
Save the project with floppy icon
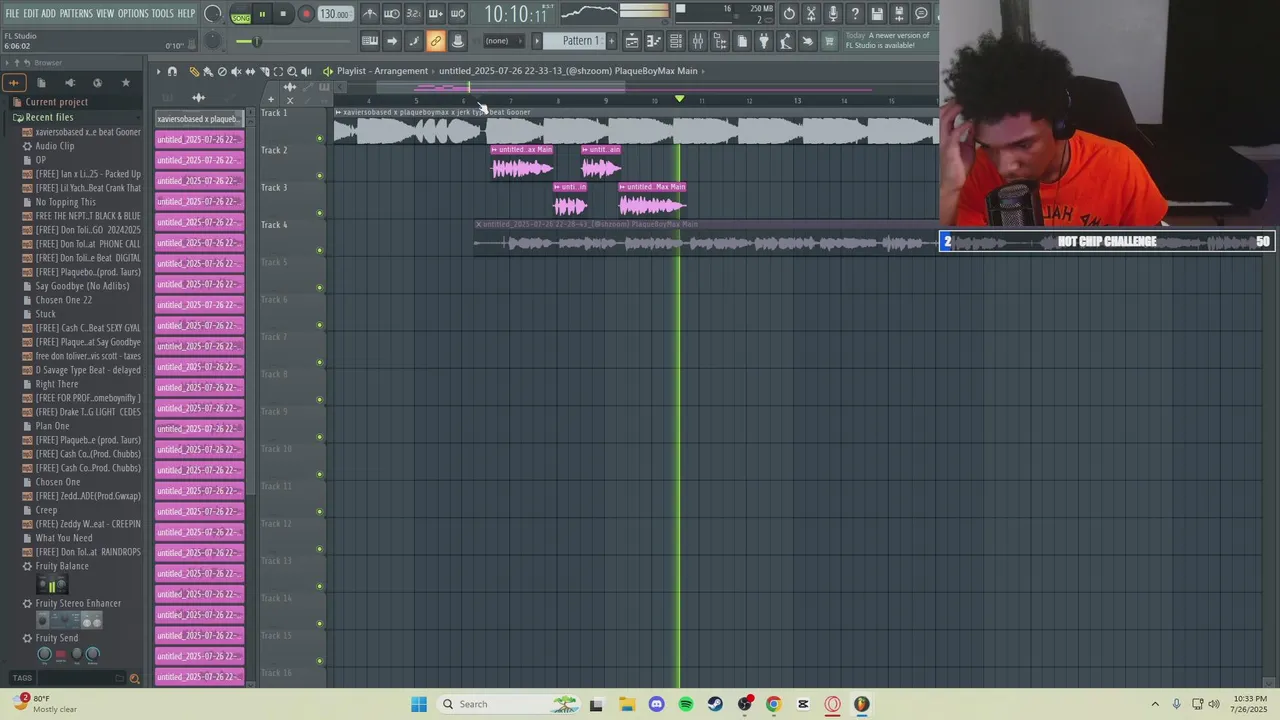pos(876,14)
